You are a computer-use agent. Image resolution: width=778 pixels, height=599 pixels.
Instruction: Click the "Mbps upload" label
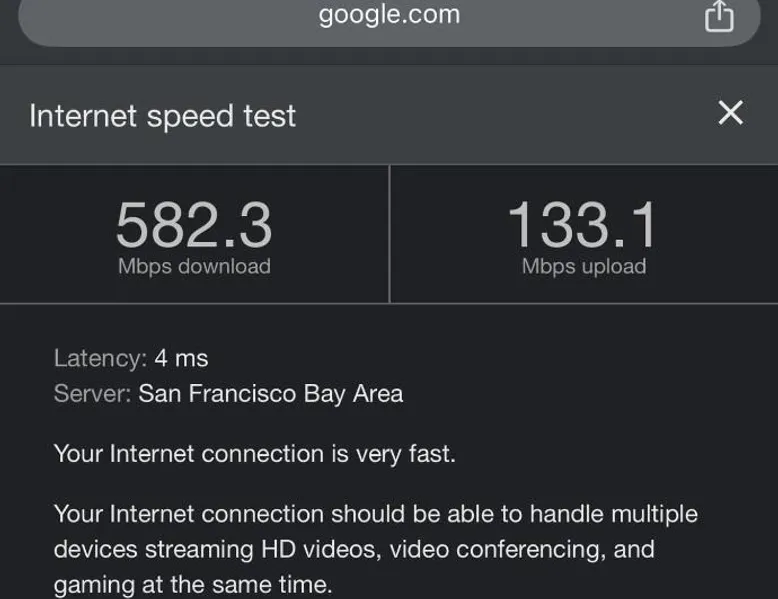(x=584, y=266)
